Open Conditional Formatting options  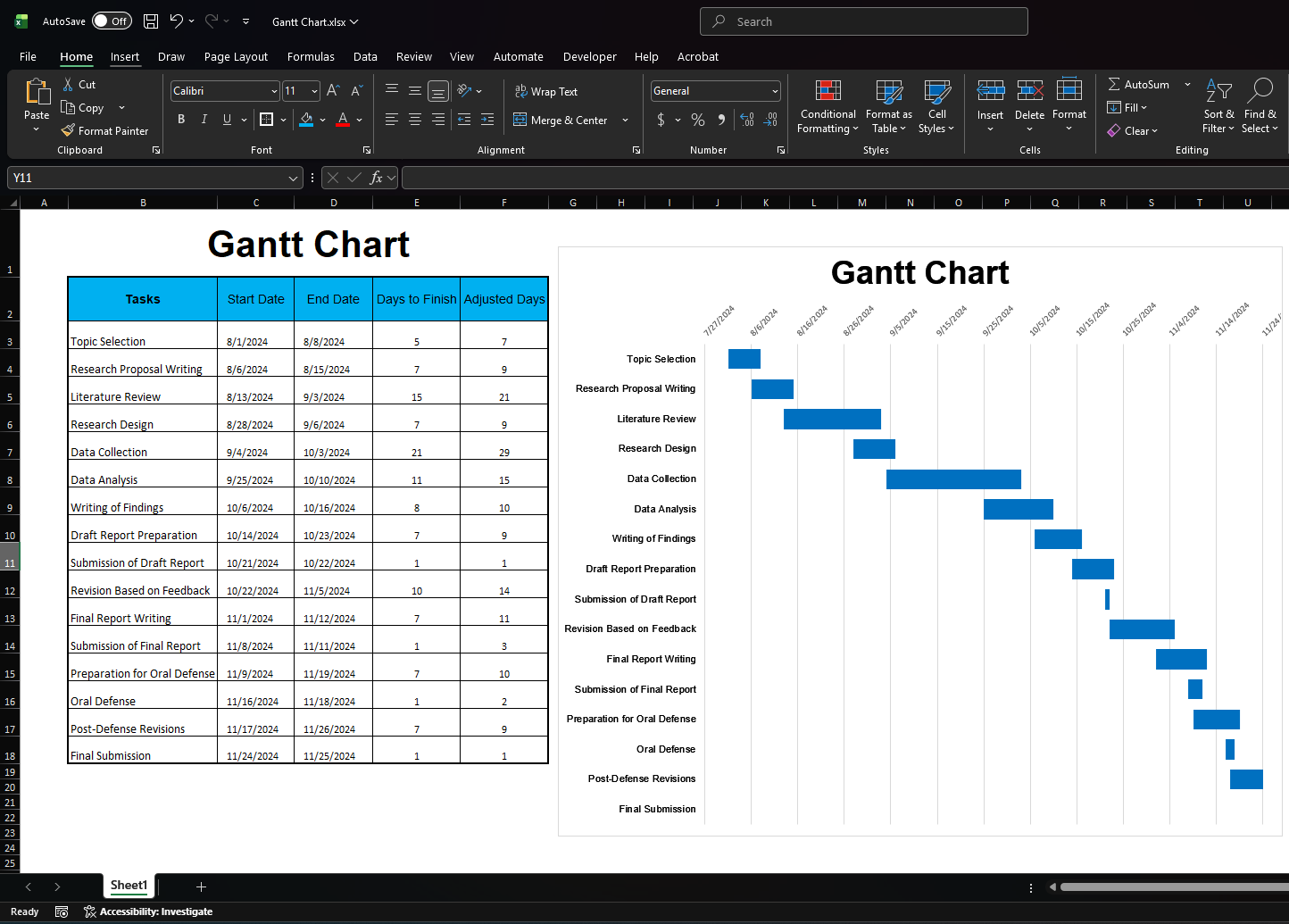pos(827,106)
